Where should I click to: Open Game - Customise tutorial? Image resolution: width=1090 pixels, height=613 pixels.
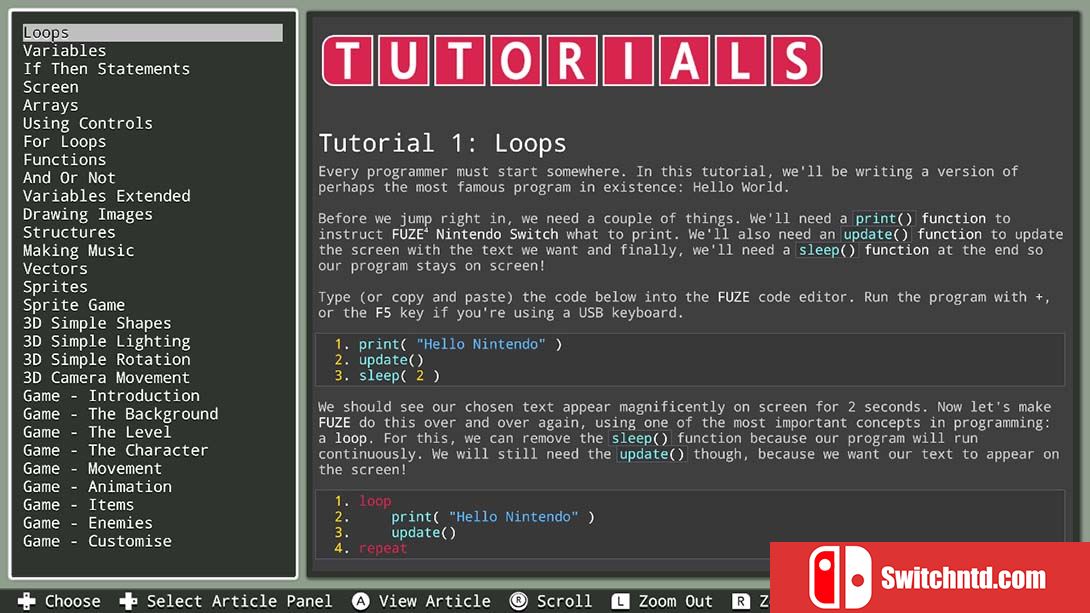pyautogui.click(x=97, y=541)
